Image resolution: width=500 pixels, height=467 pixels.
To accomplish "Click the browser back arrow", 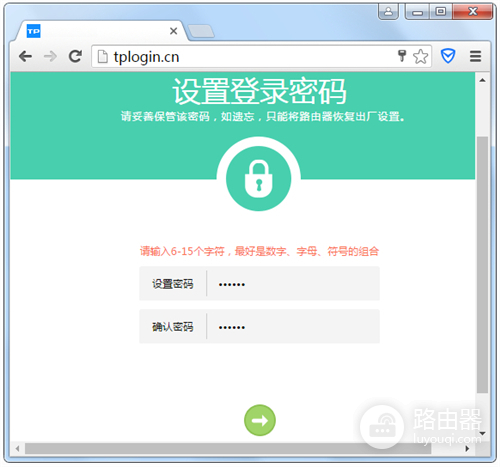I will (25, 56).
